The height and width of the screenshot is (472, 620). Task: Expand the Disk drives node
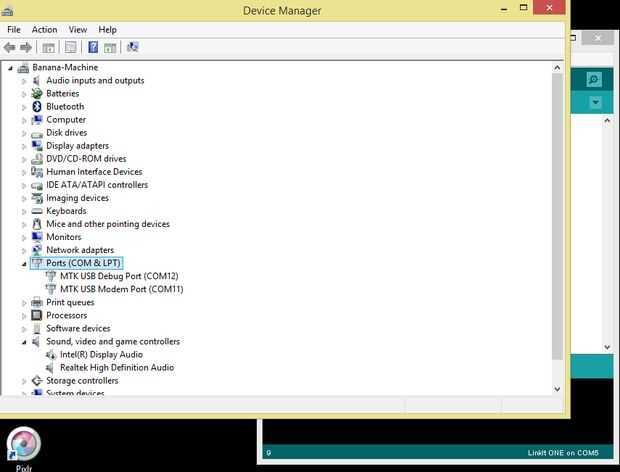click(24, 133)
